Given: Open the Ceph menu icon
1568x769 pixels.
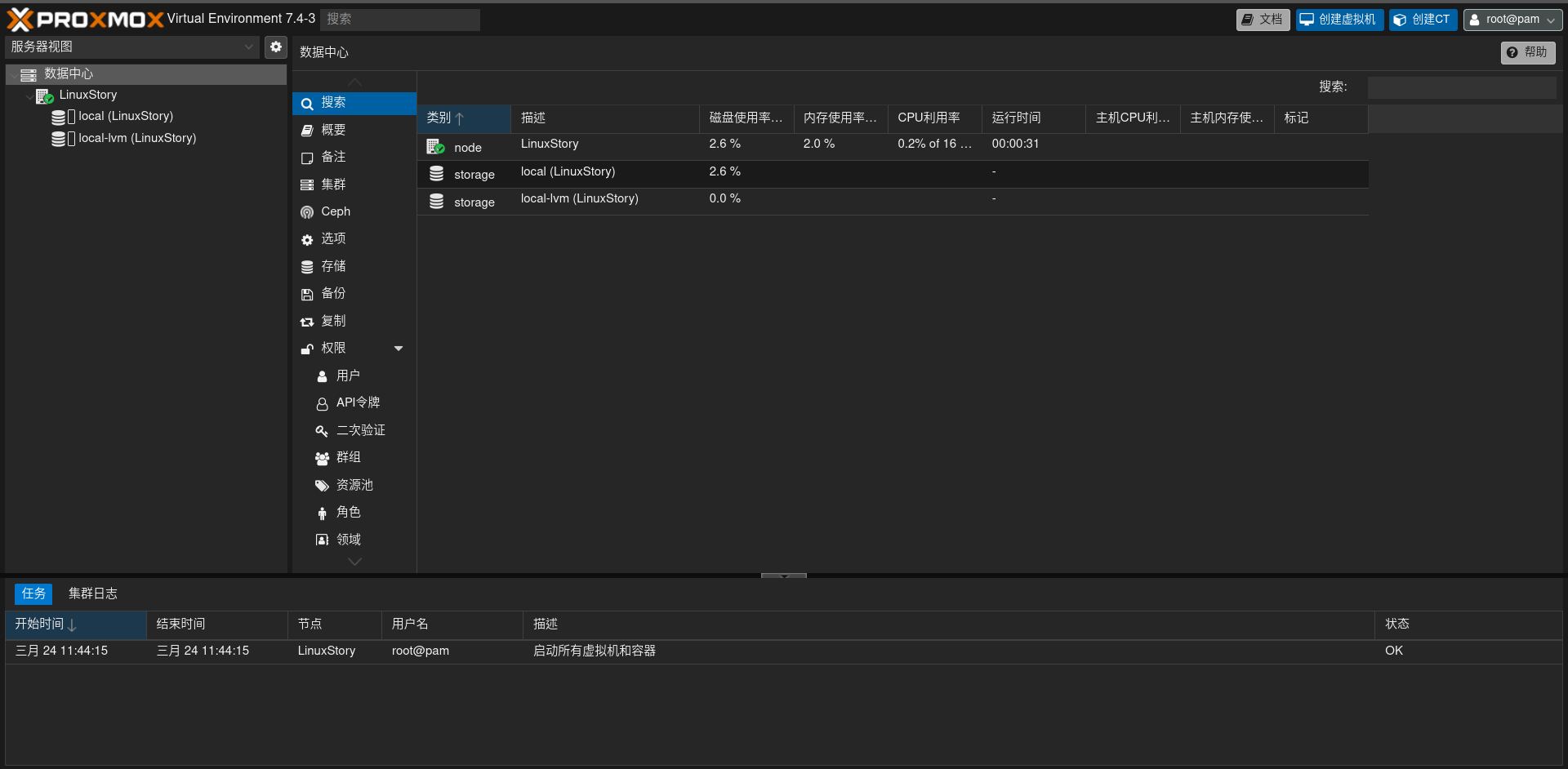Looking at the screenshot, I should click(307, 212).
